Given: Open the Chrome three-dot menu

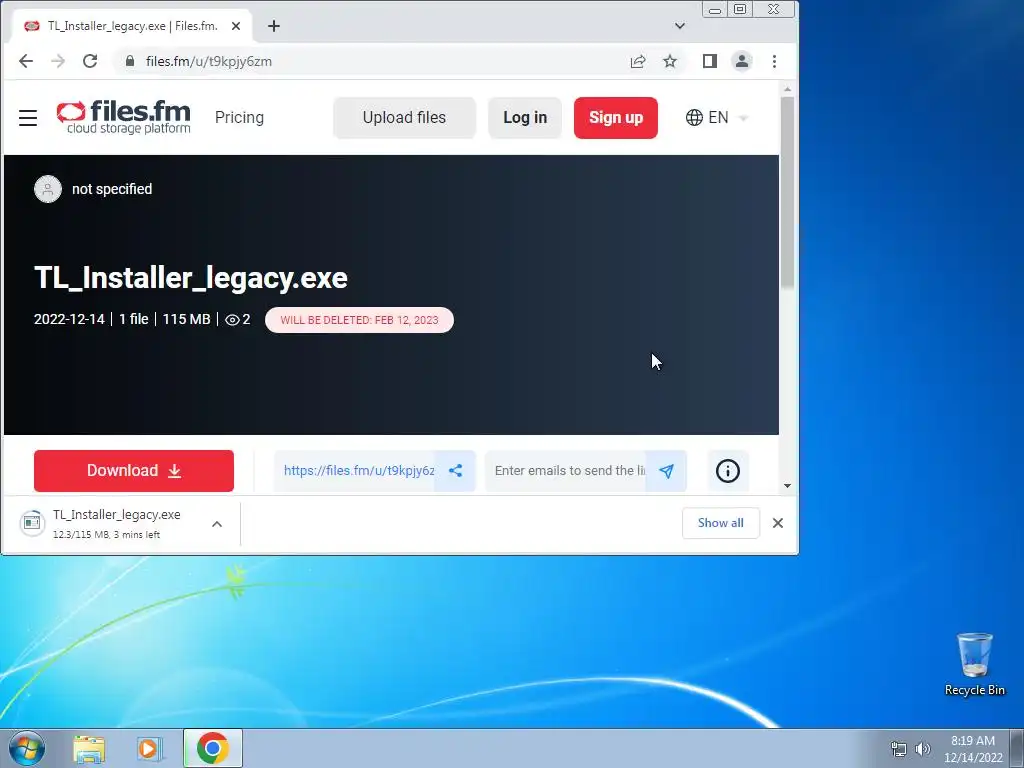Looking at the screenshot, I should pyautogui.click(x=775, y=61).
